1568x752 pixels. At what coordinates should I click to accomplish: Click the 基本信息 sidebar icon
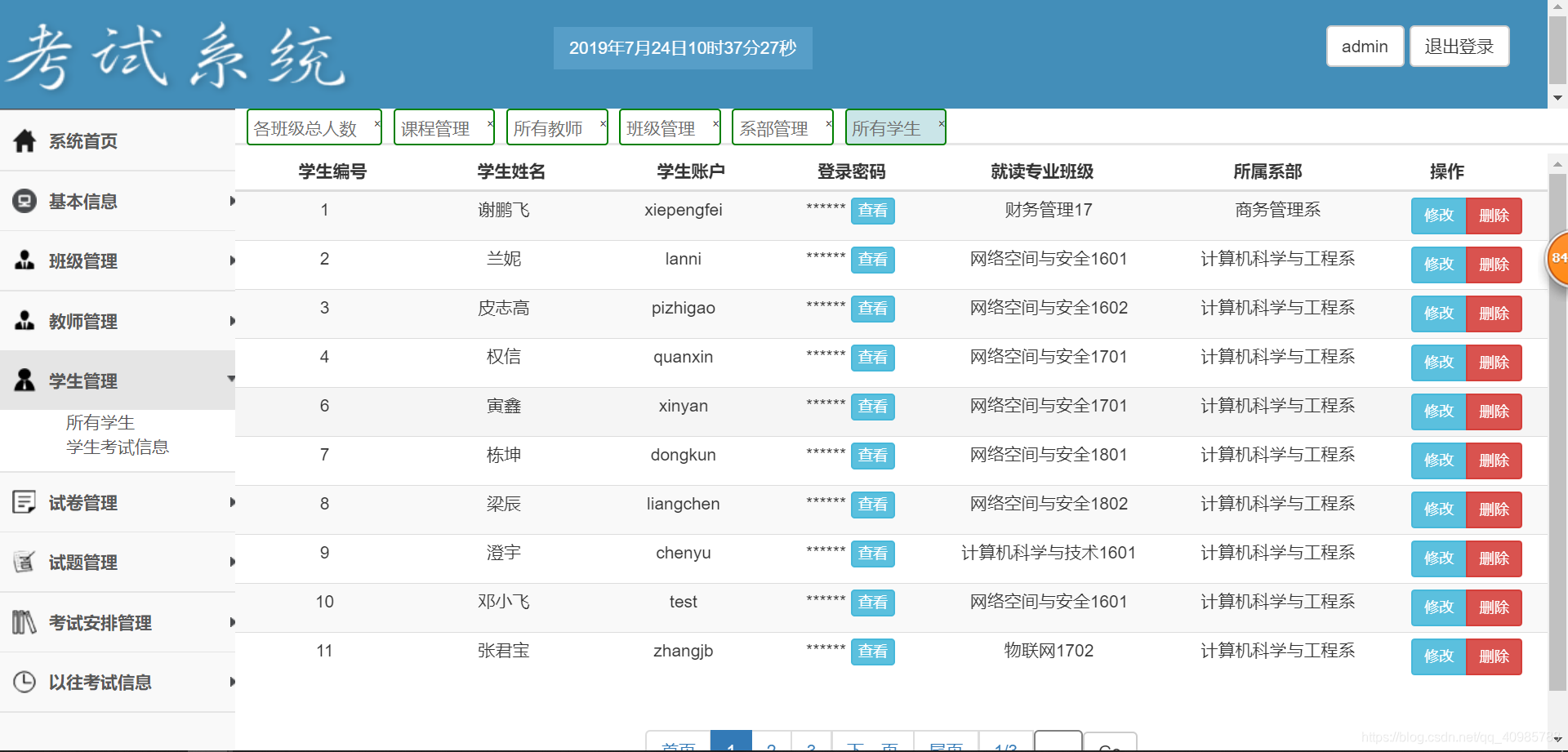pyautogui.click(x=24, y=201)
